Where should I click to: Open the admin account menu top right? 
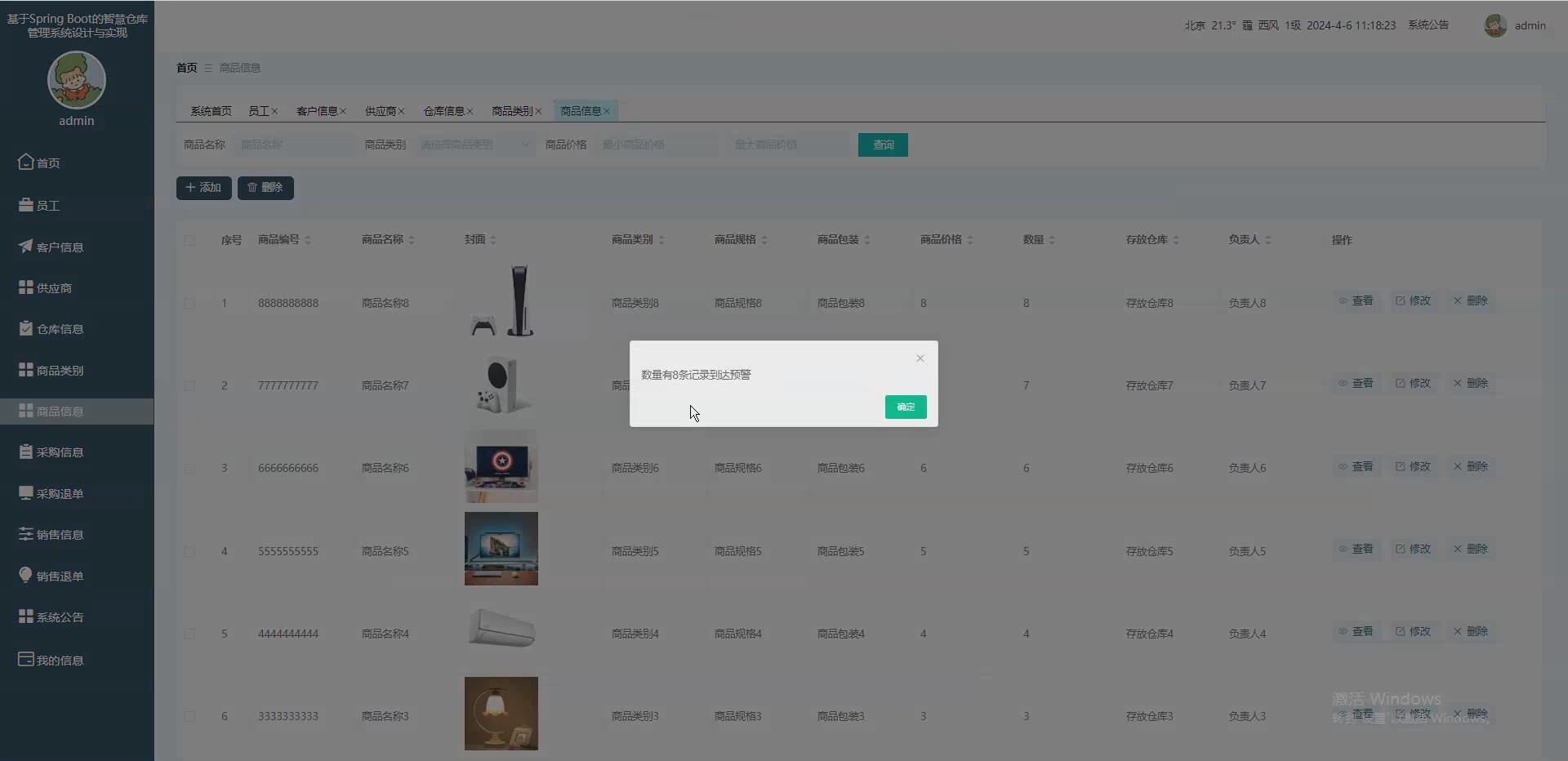click(x=1516, y=25)
